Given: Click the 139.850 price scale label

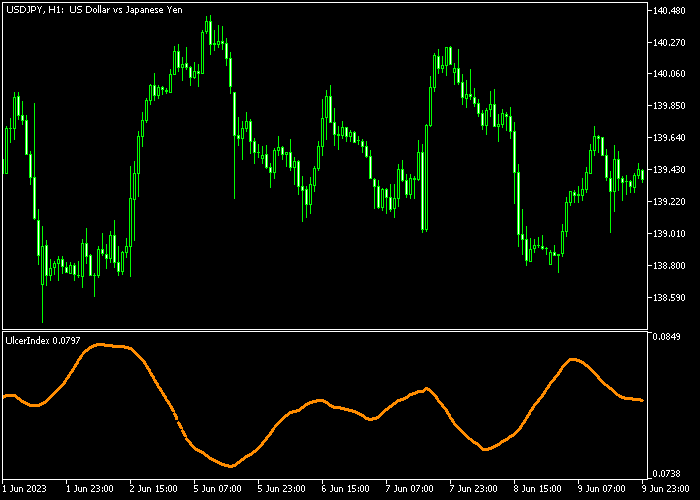Looking at the screenshot, I should [669, 106].
